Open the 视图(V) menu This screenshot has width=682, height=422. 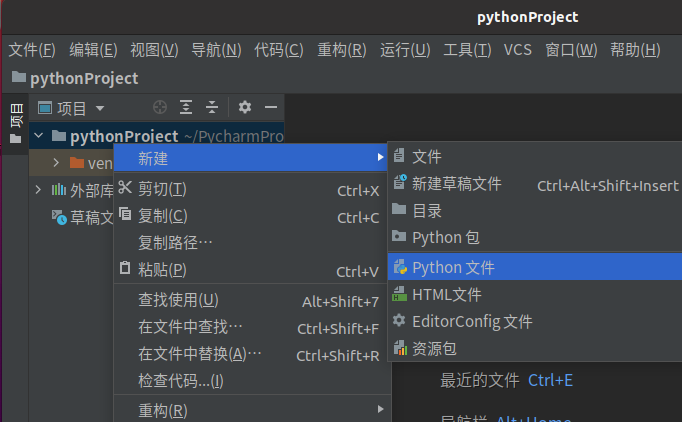pos(154,50)
